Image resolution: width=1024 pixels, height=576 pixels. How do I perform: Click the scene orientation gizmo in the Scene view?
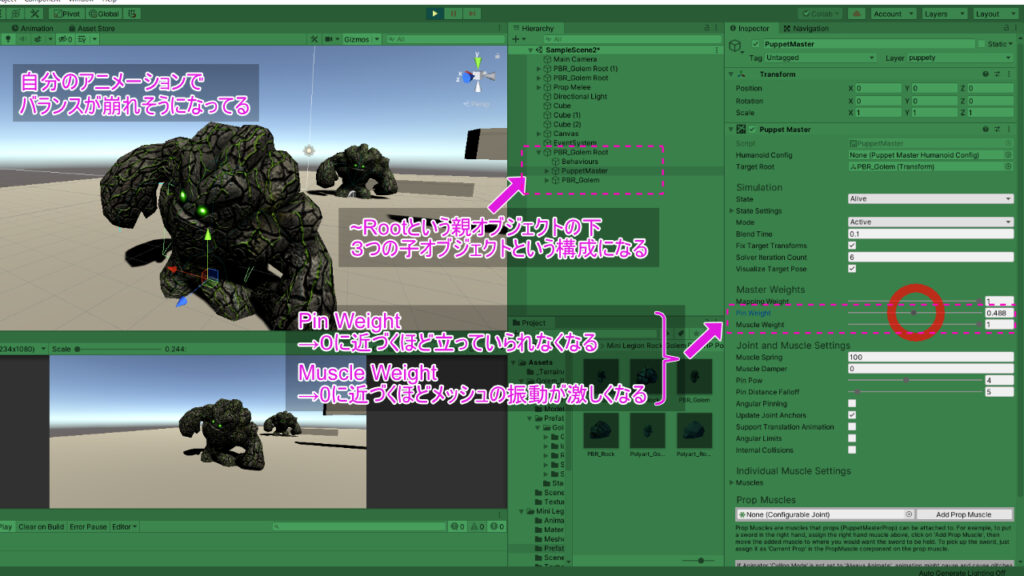point(478,76)
